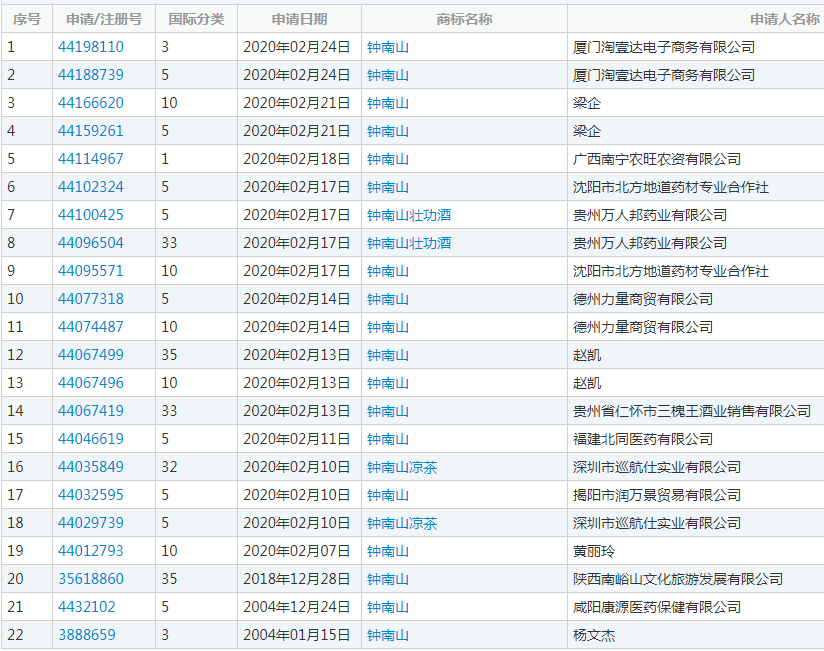Open 钟南山 trademark link in row 22

387,635
